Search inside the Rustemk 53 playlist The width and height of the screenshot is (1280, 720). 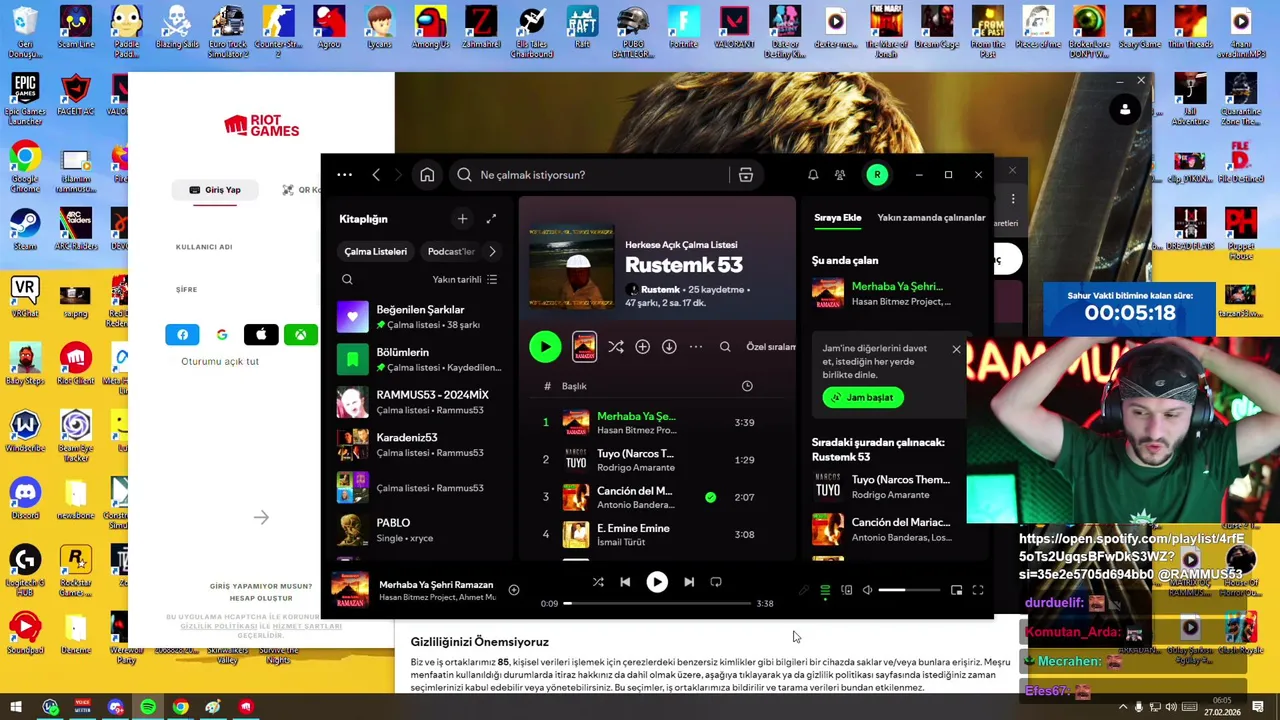pyautogui.click(x=725, y=347)
